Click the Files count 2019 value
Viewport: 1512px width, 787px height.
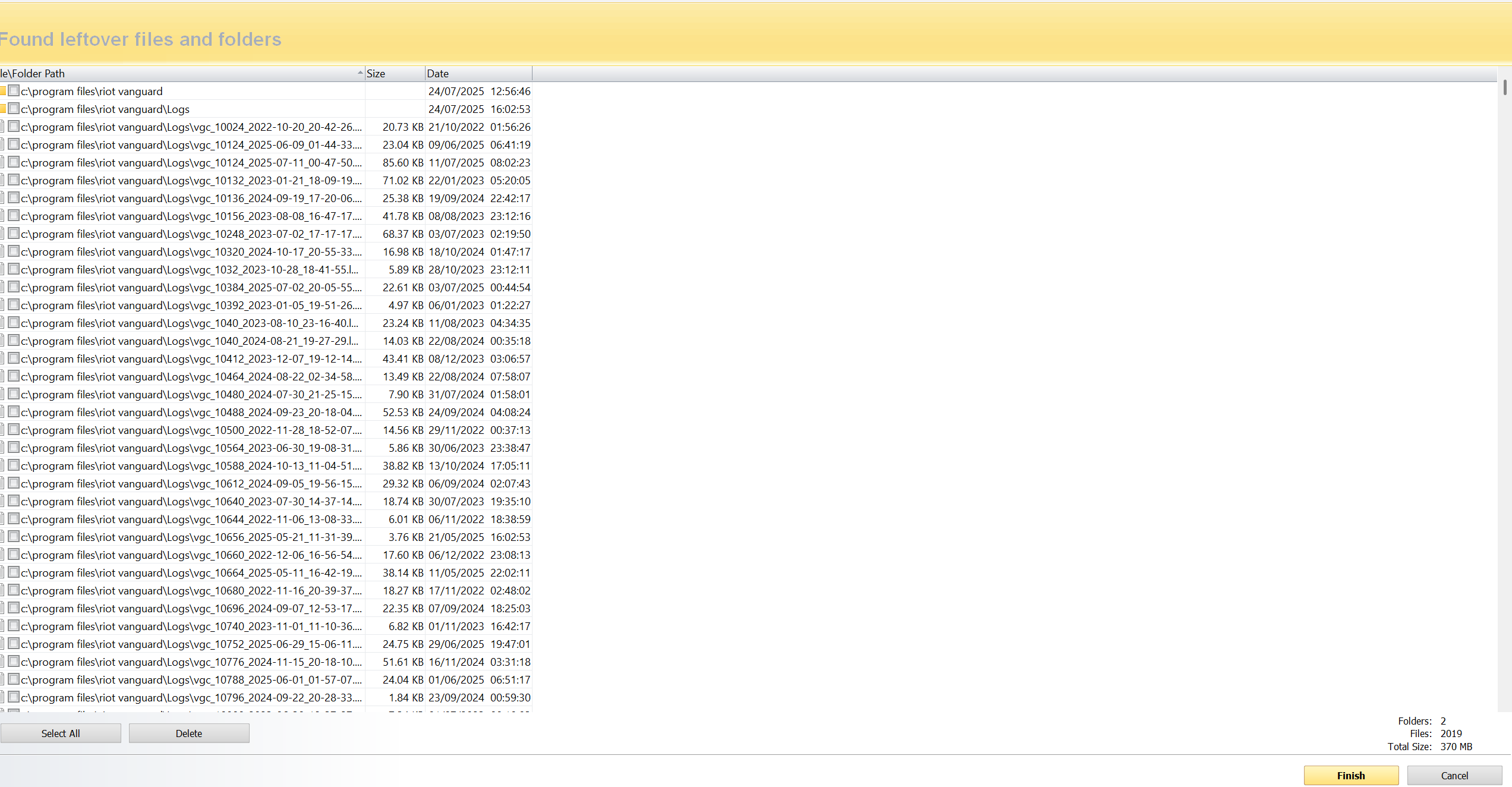[x=1451, y=734]
